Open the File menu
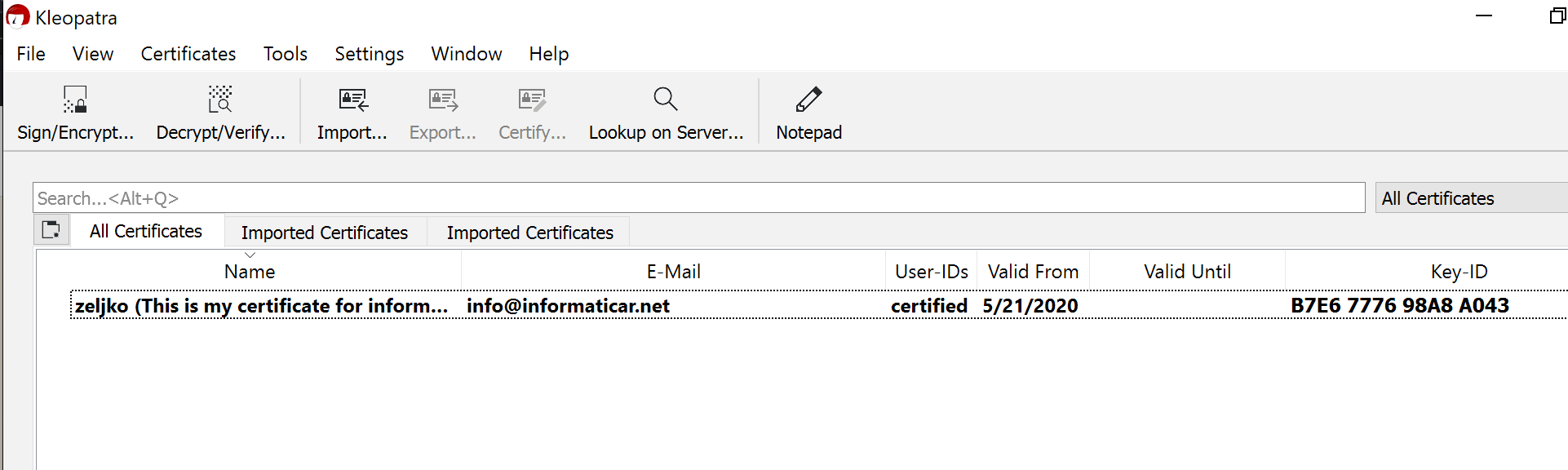 (31, 54)
